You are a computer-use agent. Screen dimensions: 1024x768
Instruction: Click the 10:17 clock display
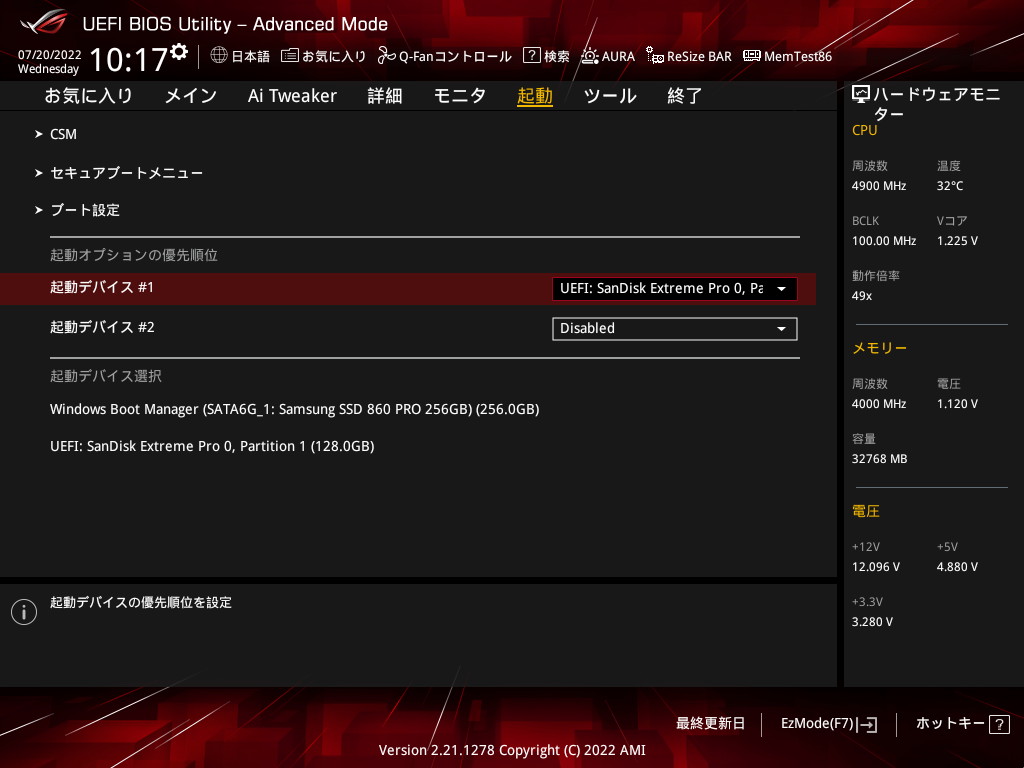tap(129, 59)
